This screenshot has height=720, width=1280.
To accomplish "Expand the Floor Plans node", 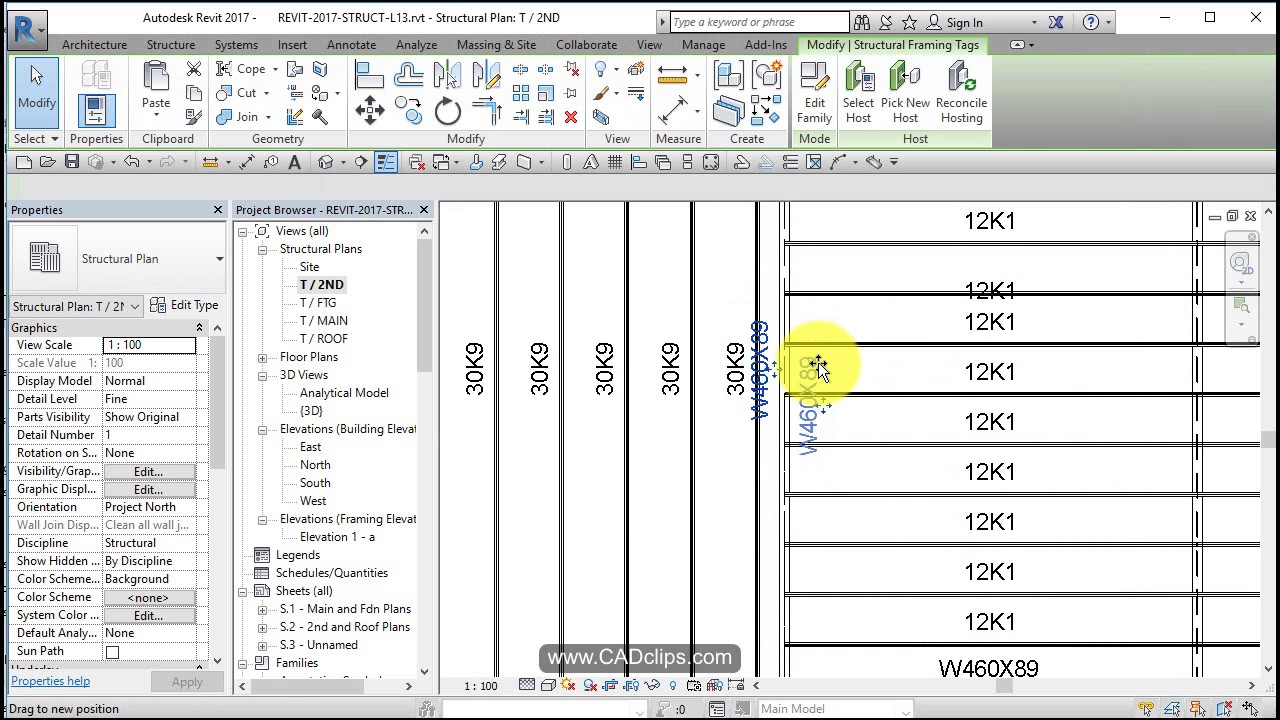I will point(261,356).
